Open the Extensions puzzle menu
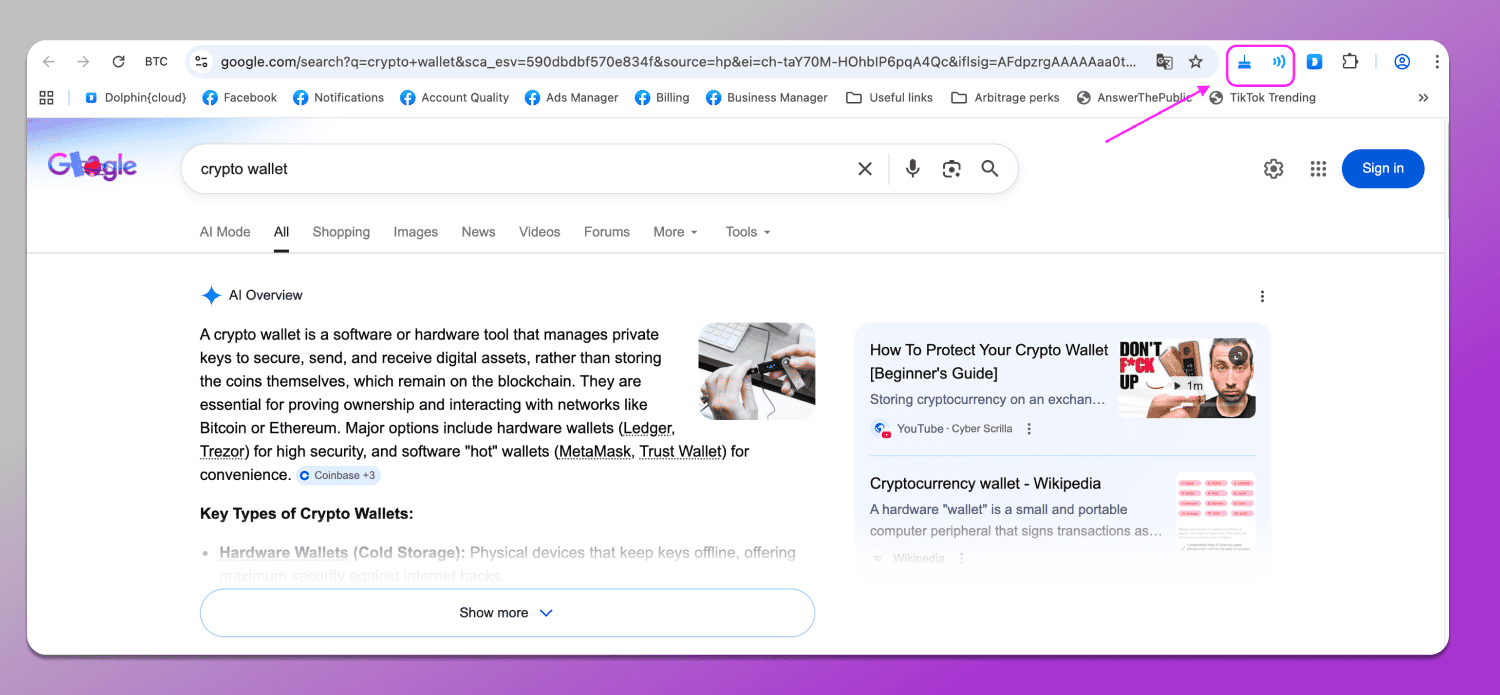The height and width of the screenshot is (695, 1500). tap(1350, 62)
